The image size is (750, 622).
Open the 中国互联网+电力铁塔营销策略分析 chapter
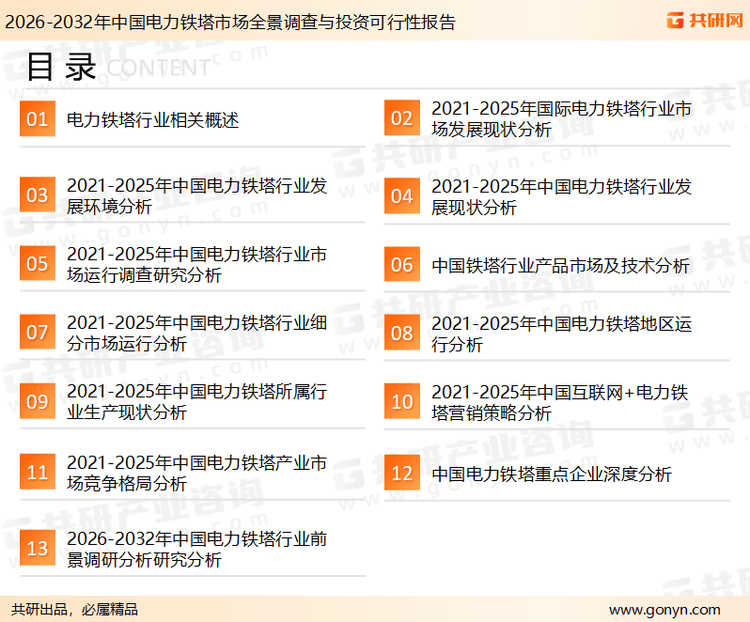(x=560, y=402)
